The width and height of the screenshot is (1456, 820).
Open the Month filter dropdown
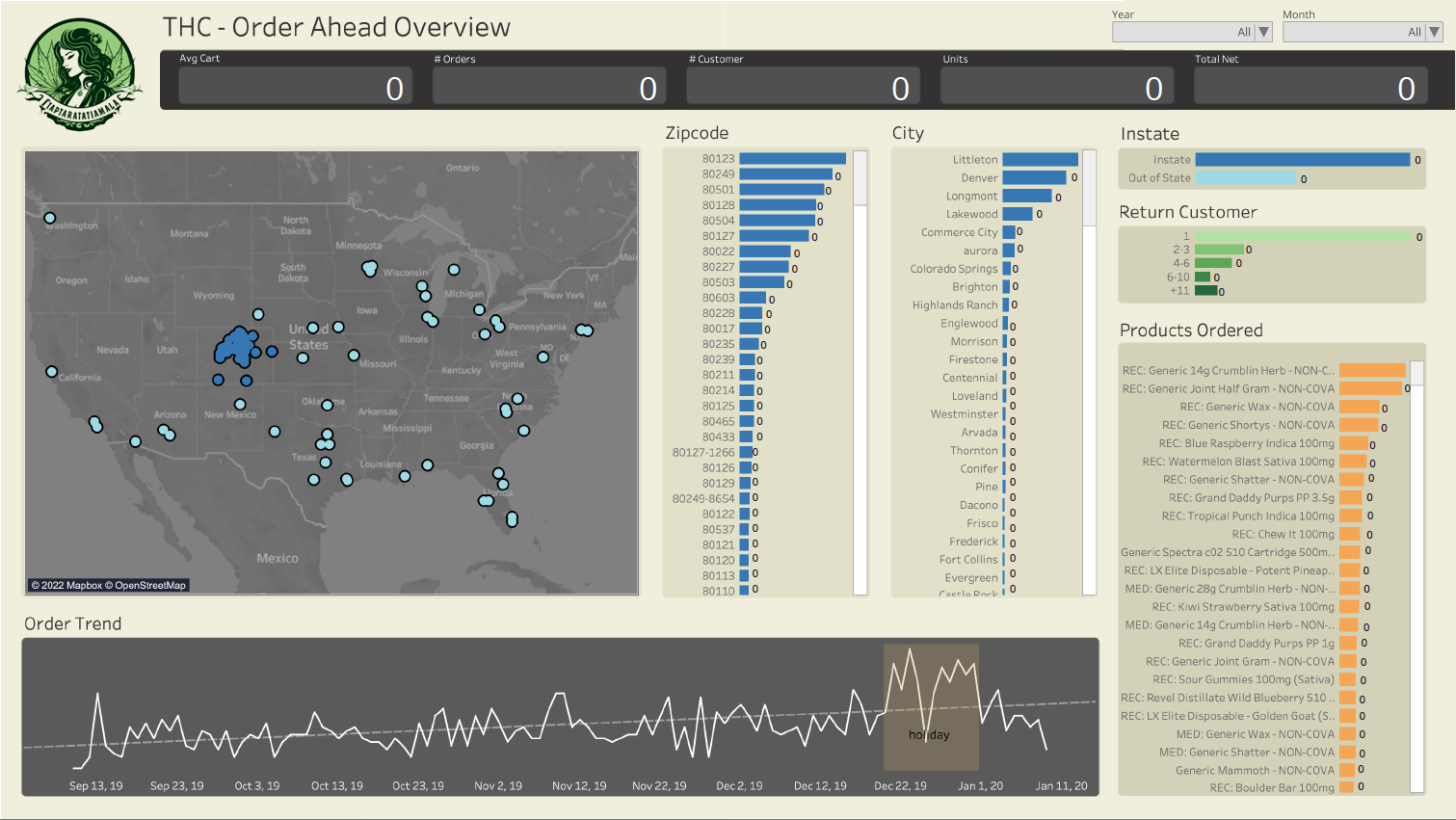point(1363,32)
